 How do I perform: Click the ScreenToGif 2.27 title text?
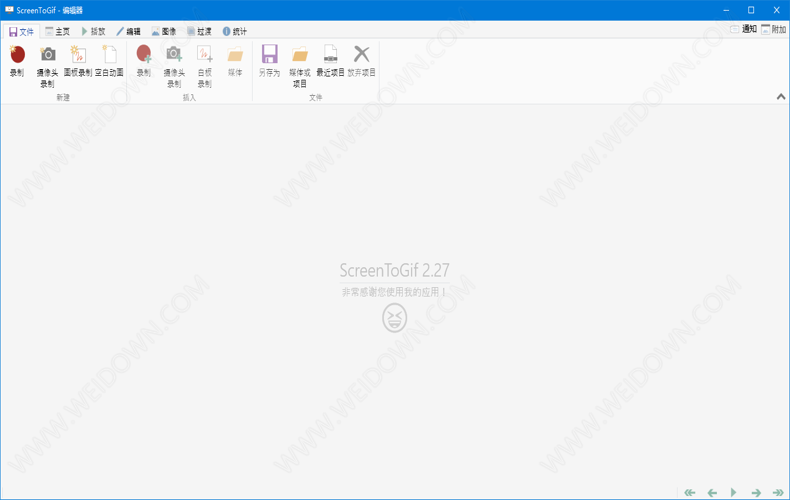pyautogui.click(x=394, y=271)
